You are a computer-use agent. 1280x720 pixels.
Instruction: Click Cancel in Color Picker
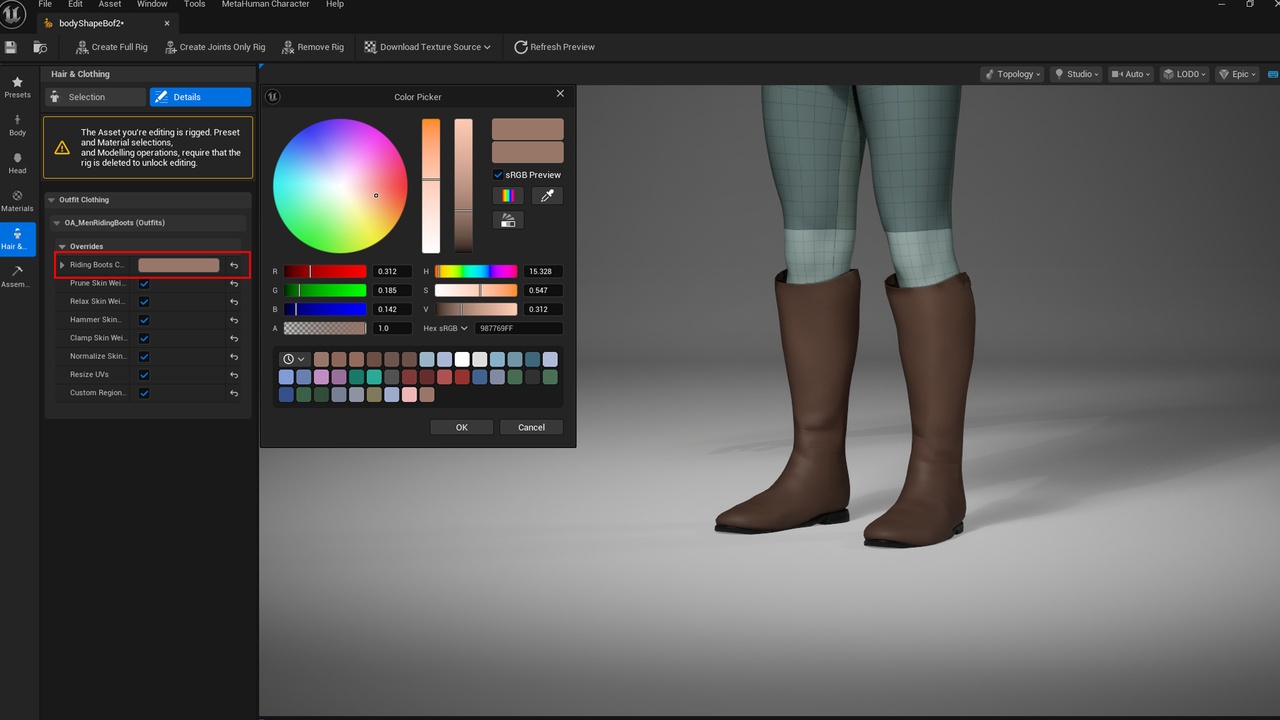click(531, 427)
